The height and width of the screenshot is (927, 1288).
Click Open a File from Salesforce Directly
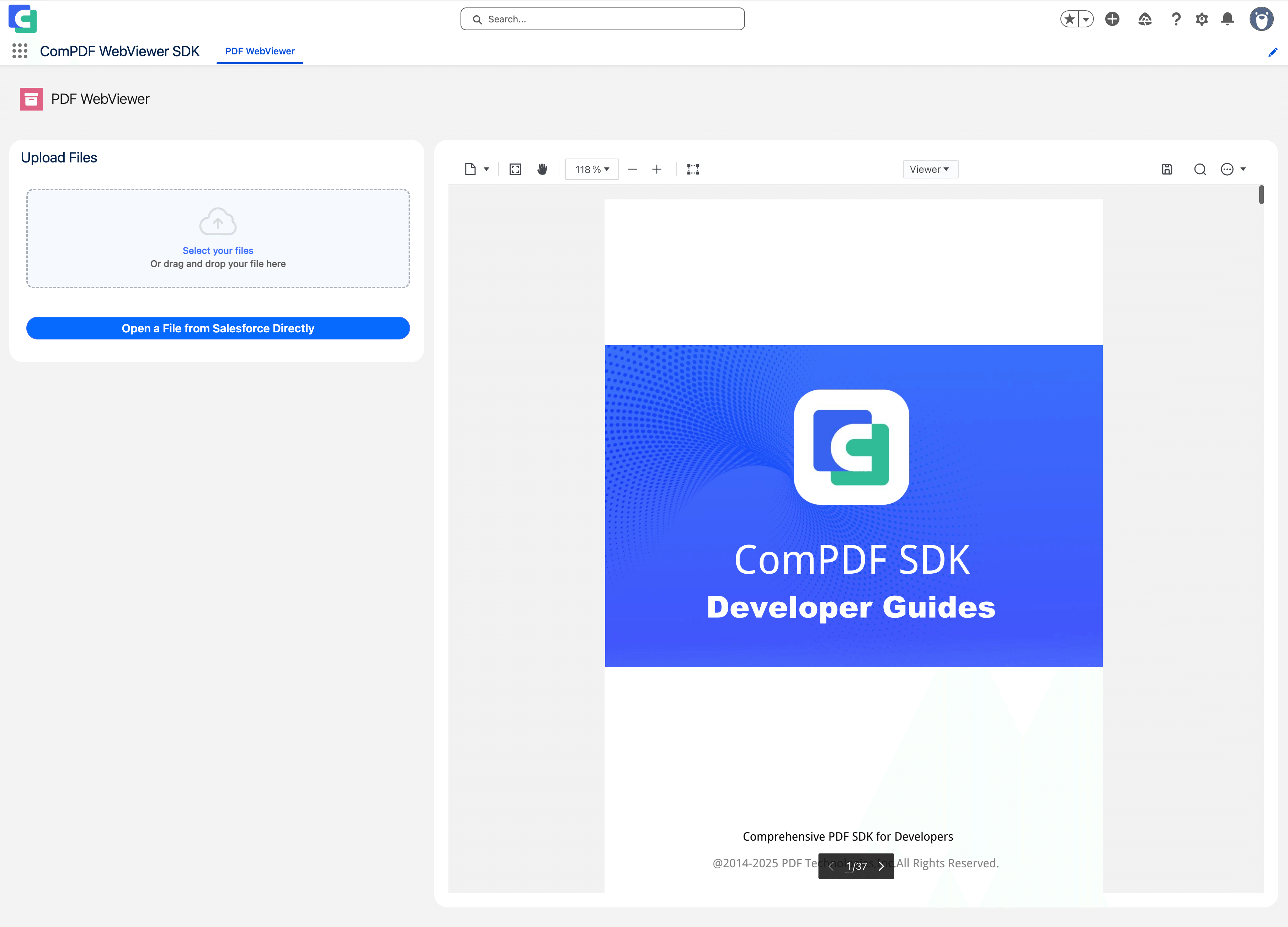click(x=218, y=328)
